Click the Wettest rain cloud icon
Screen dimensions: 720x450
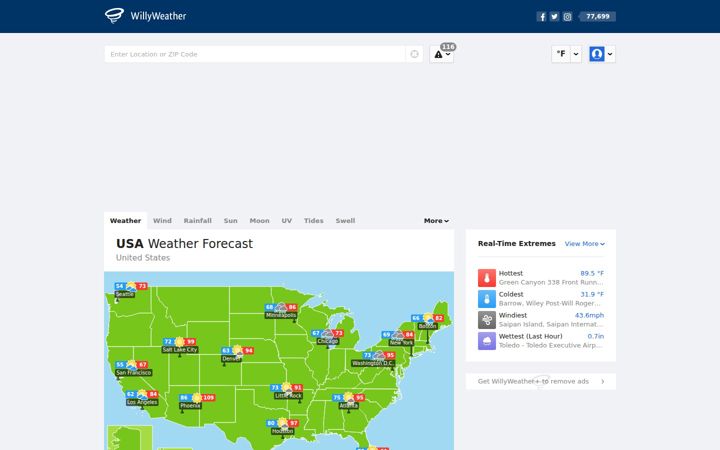(x=487, y=341)
